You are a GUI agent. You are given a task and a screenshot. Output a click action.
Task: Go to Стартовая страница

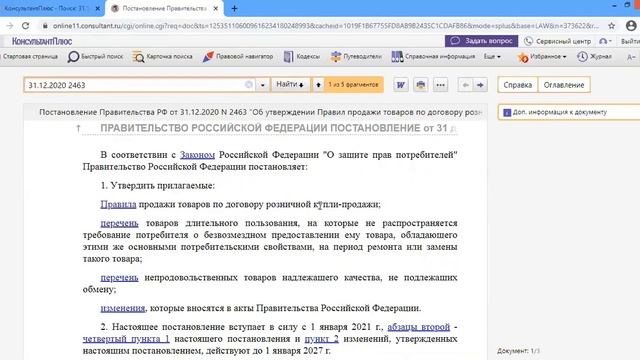click(30, 56)
